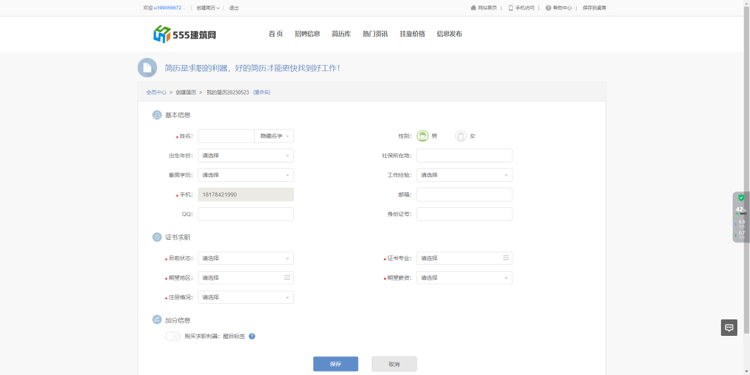Select the 女 gender radio option

(461, 136)
